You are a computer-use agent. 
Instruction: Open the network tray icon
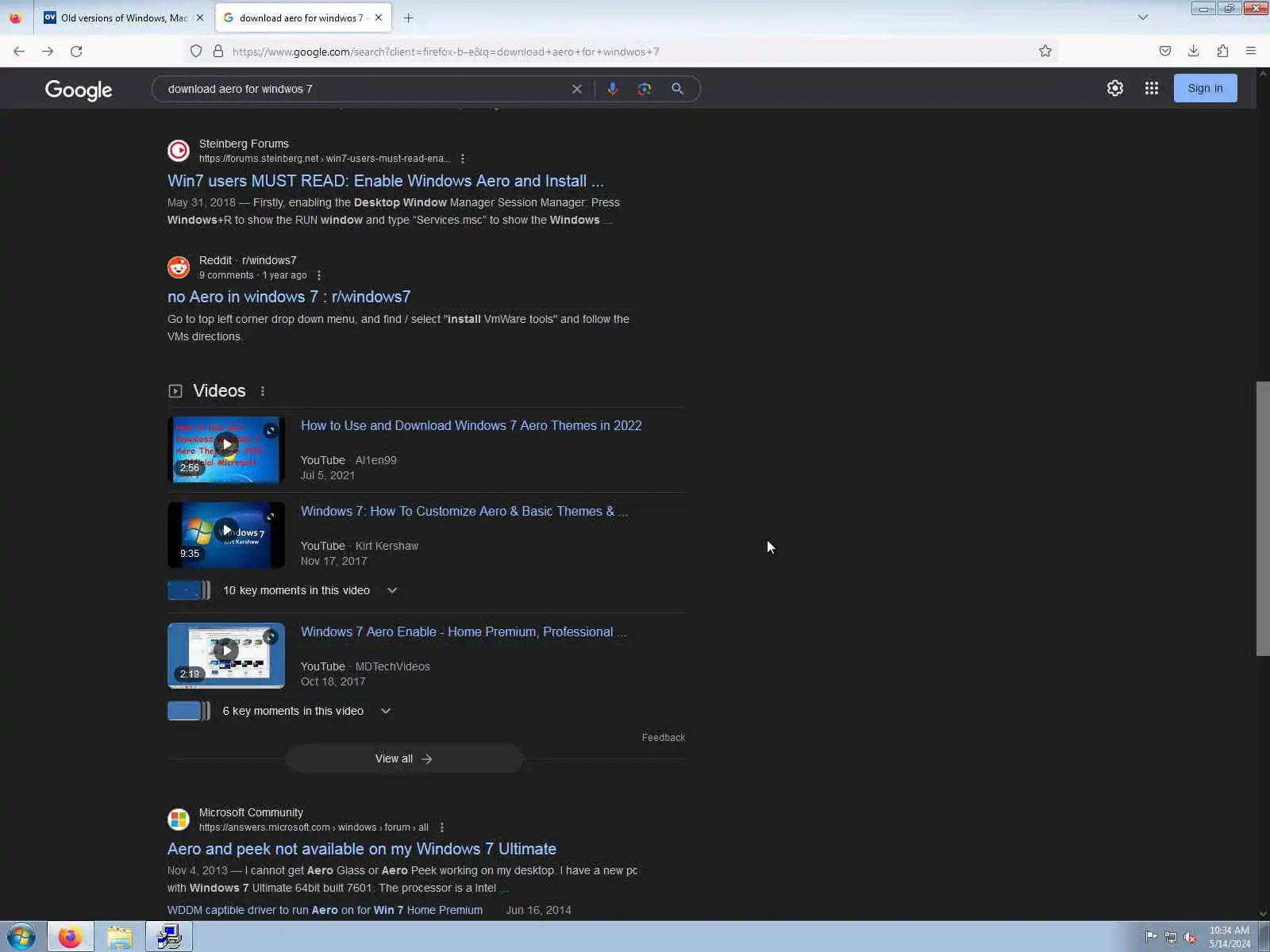pyautogui.click(x=1171, y=937)
